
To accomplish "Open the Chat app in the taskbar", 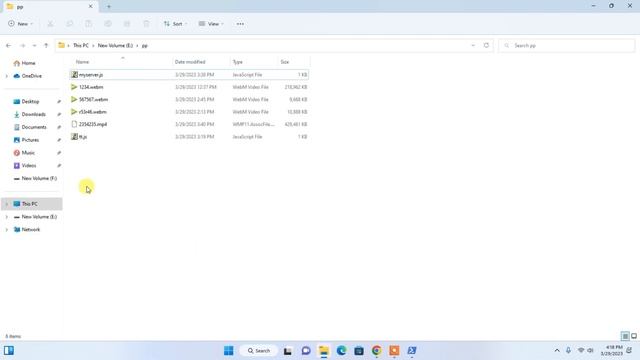I will tap(306, 351).
